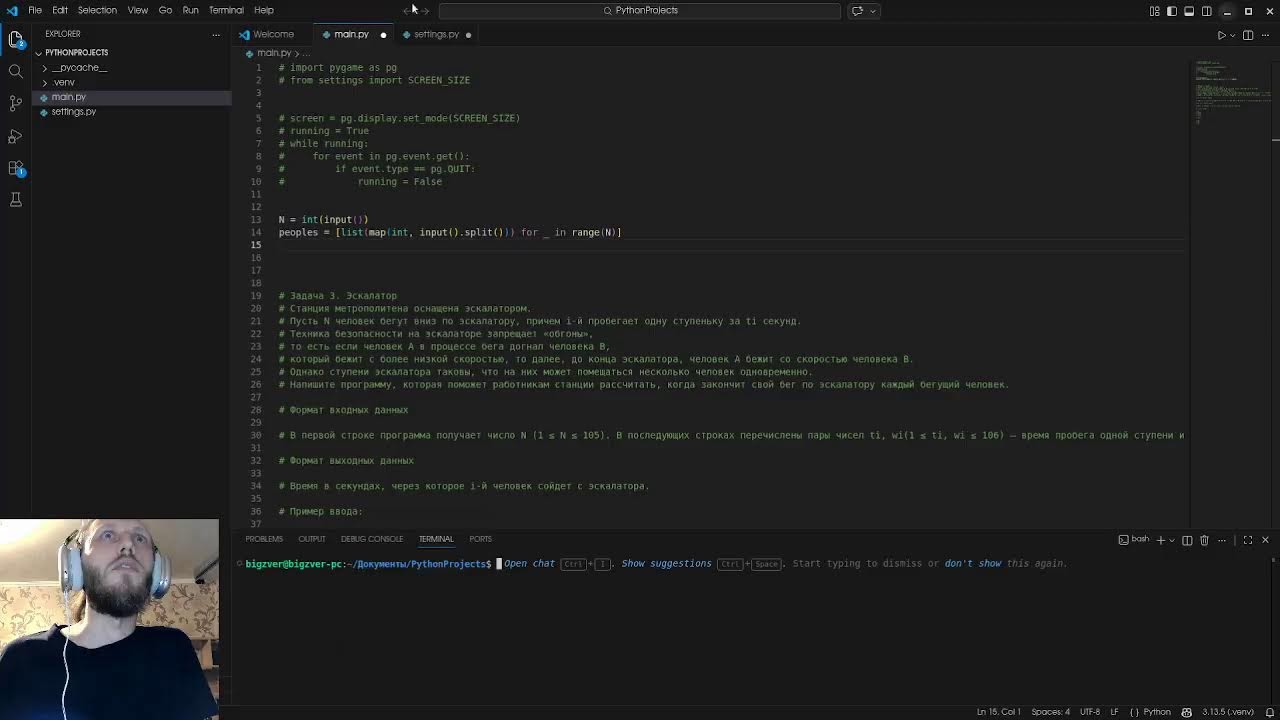This screenshot has height=720, width=1280.
Task: Kill terminal with the trash icon
Action: click(1204, 540)
